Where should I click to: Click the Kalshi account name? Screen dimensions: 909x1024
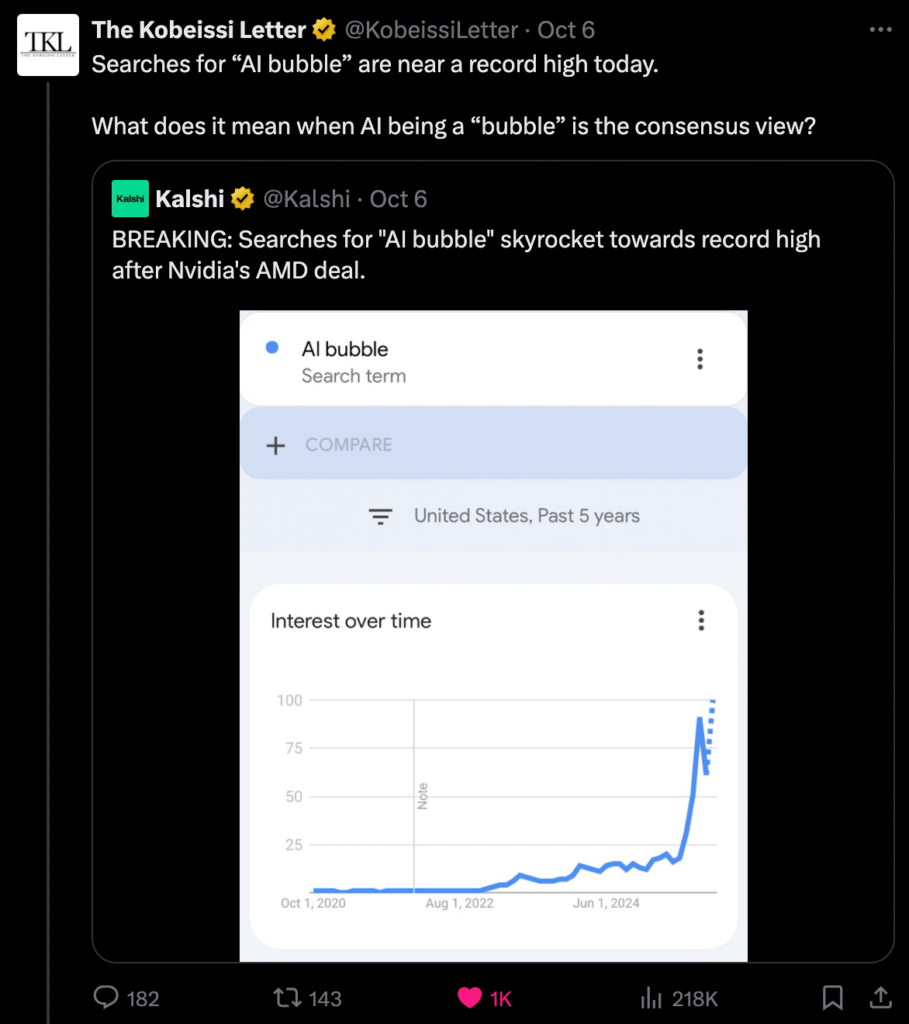pyautogui.click(x=189, y=199)
